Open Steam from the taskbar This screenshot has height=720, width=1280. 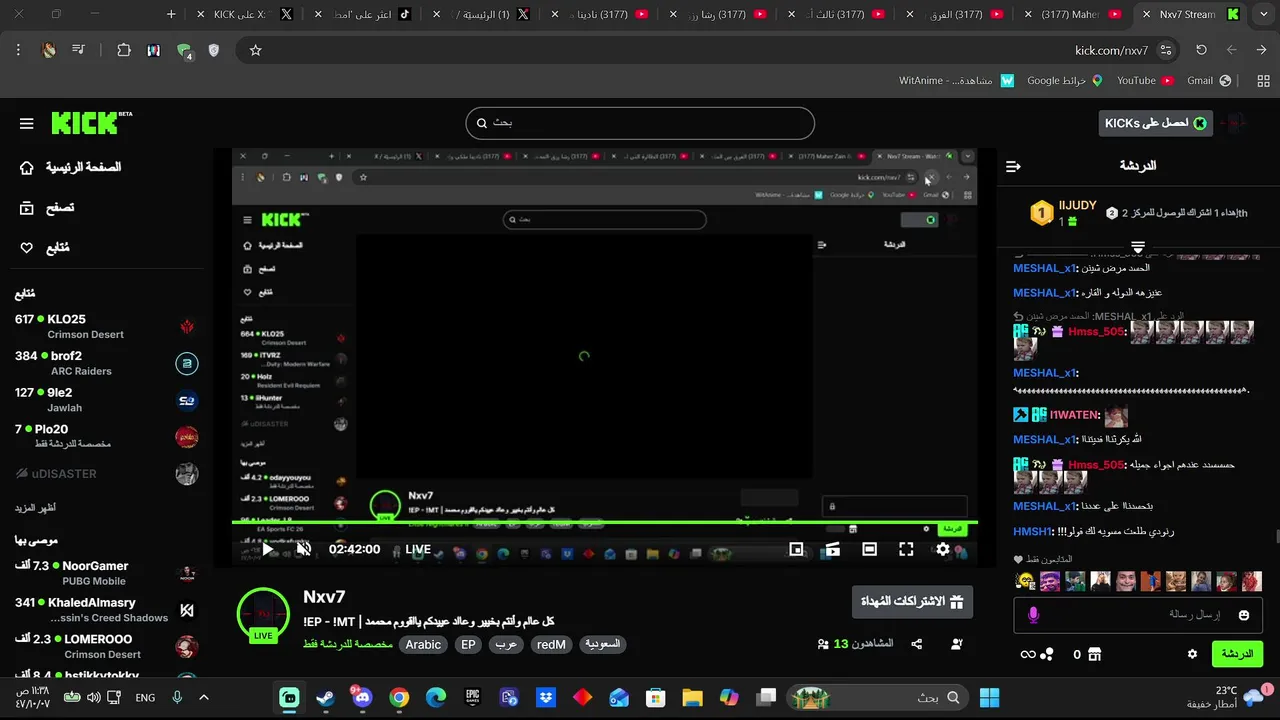pyautogui.click(x=325, y=697)
